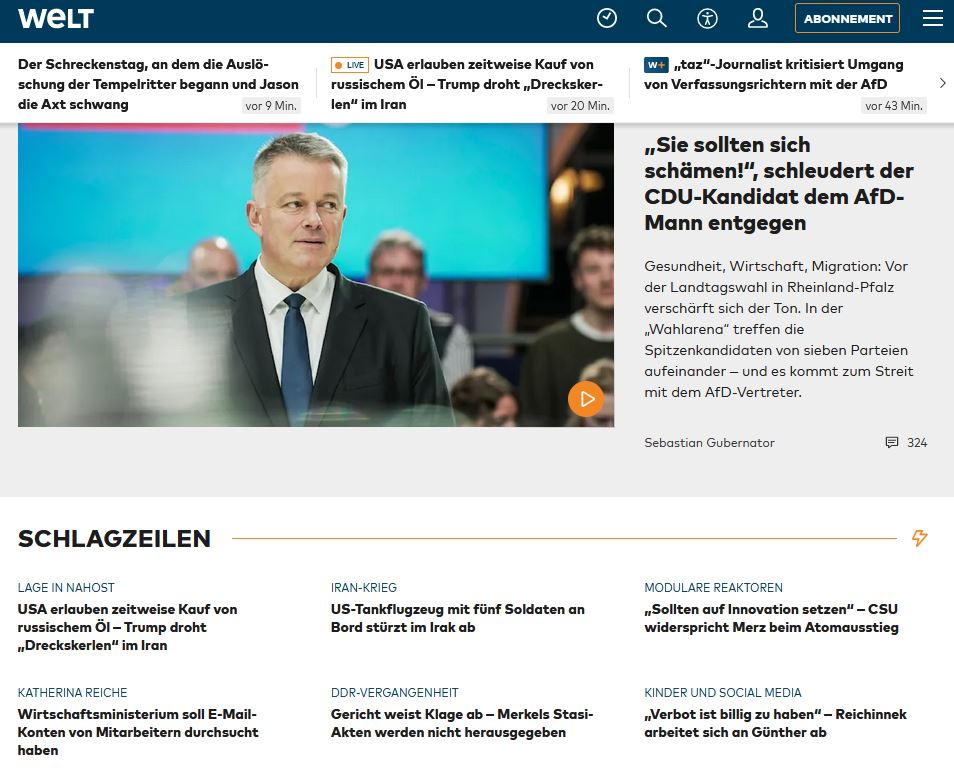
Task: Open the headline "Sie sollten sich schämen!"
Action: [x=778, y=184]
